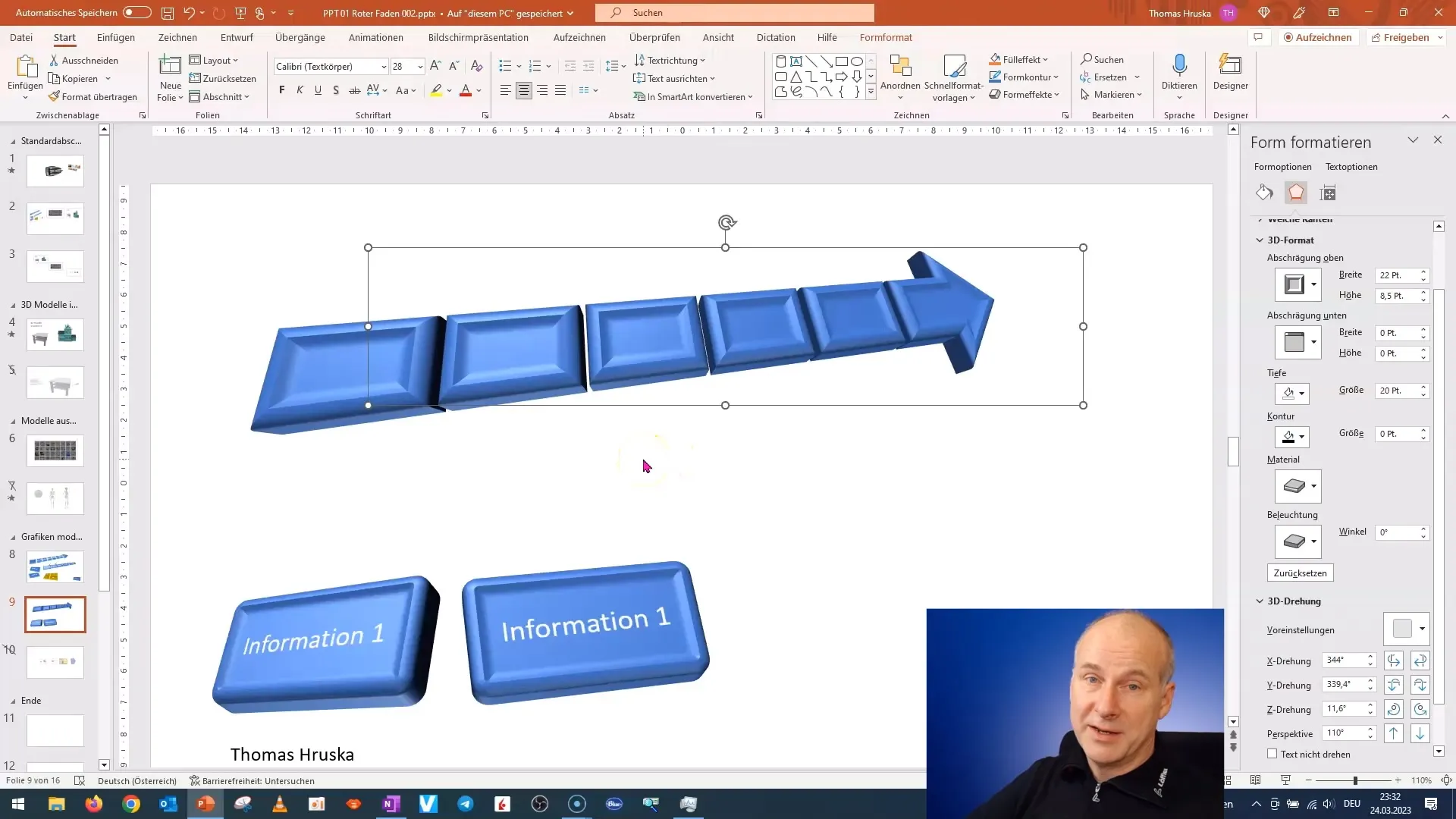Screen dimensions: 1456x819
Task: Click slide 8 thumbnail in panel
Action: tap(55, 567)
